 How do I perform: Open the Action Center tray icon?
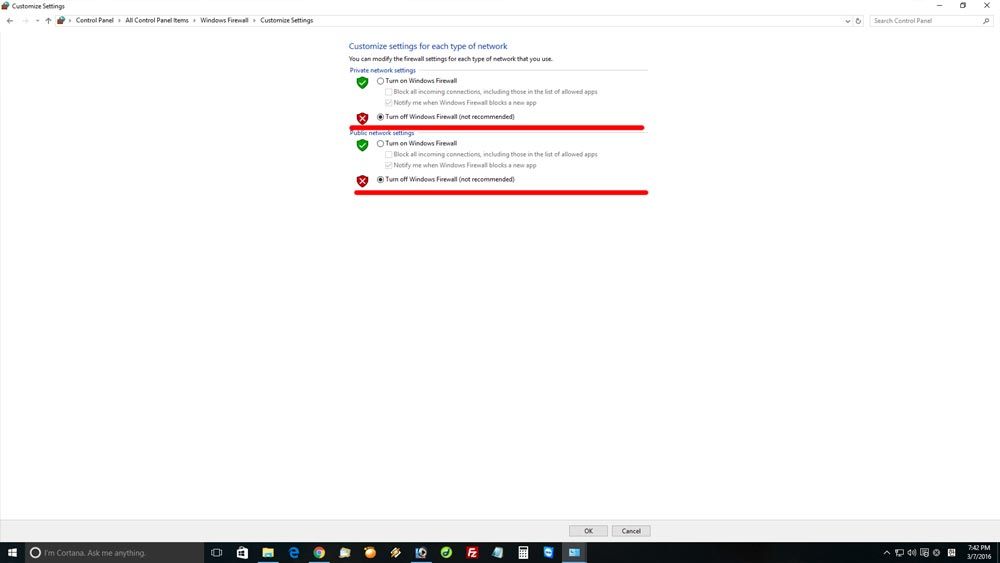924,553
